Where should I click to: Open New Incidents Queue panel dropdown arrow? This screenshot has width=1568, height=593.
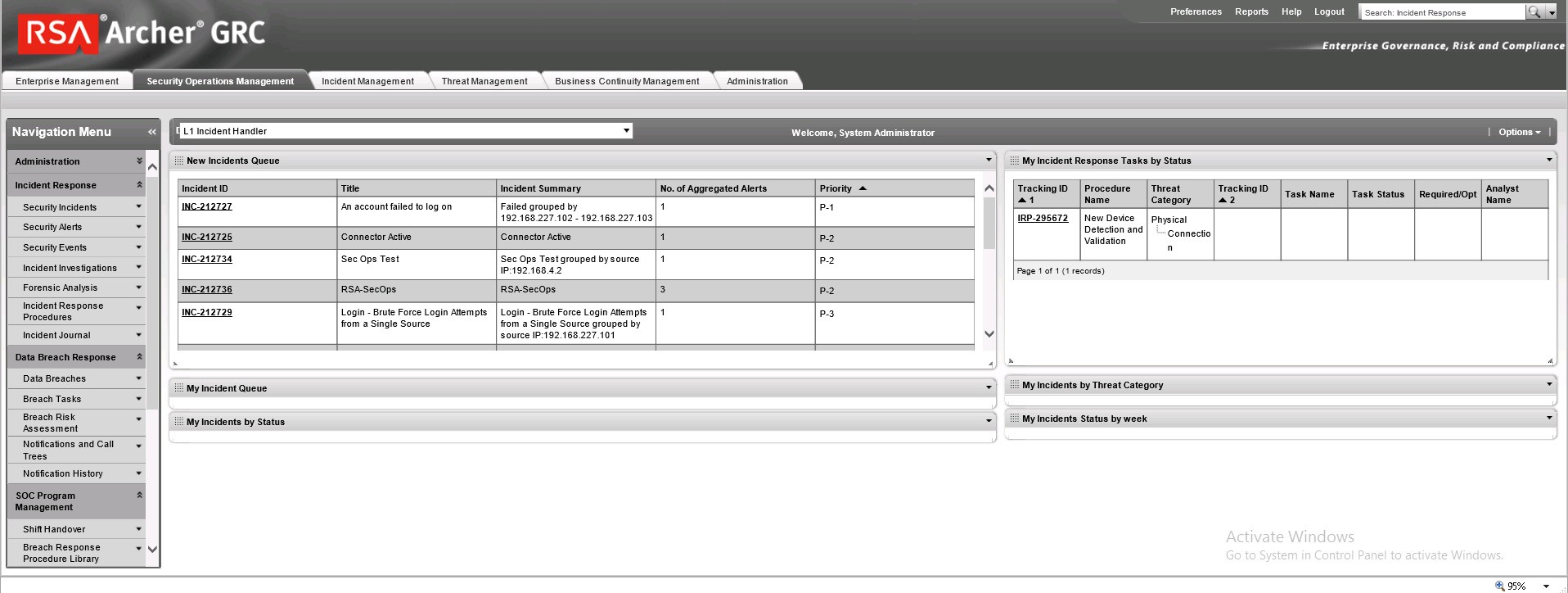point(989,160)
